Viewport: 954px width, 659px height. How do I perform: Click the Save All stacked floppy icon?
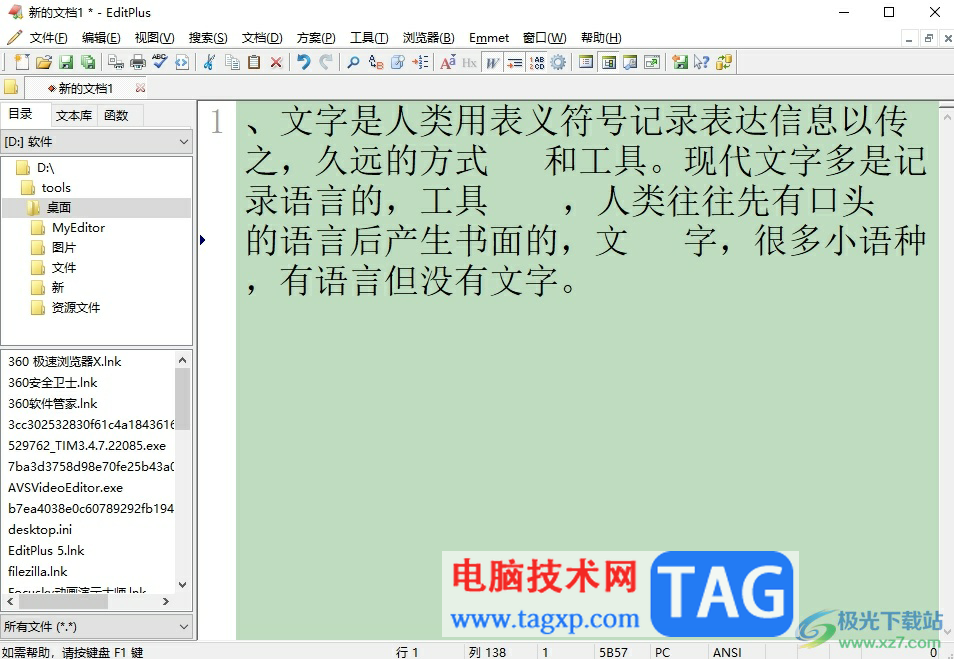(88, 62)
